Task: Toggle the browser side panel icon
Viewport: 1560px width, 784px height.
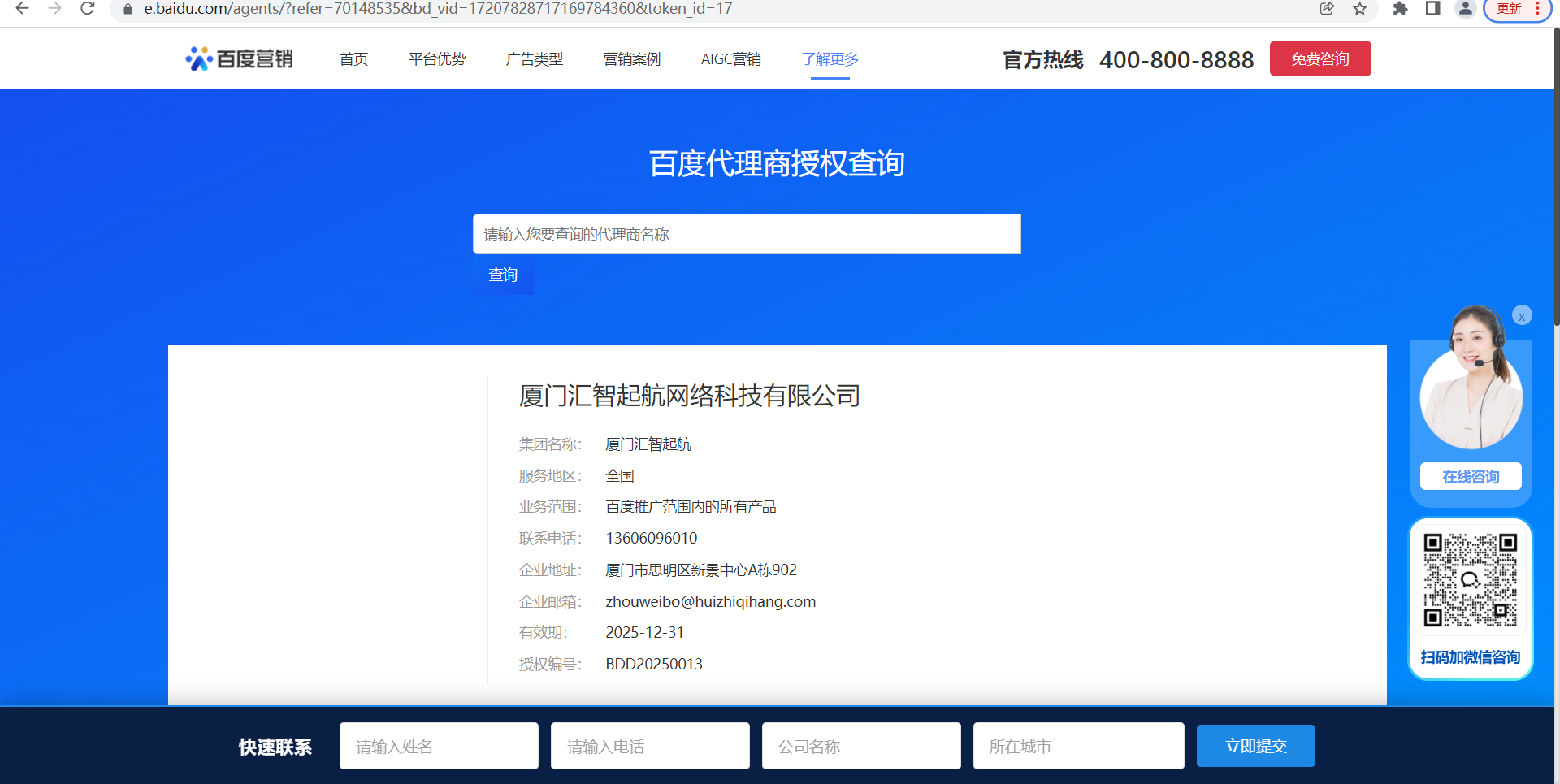Action: (x=1432, y=9)
